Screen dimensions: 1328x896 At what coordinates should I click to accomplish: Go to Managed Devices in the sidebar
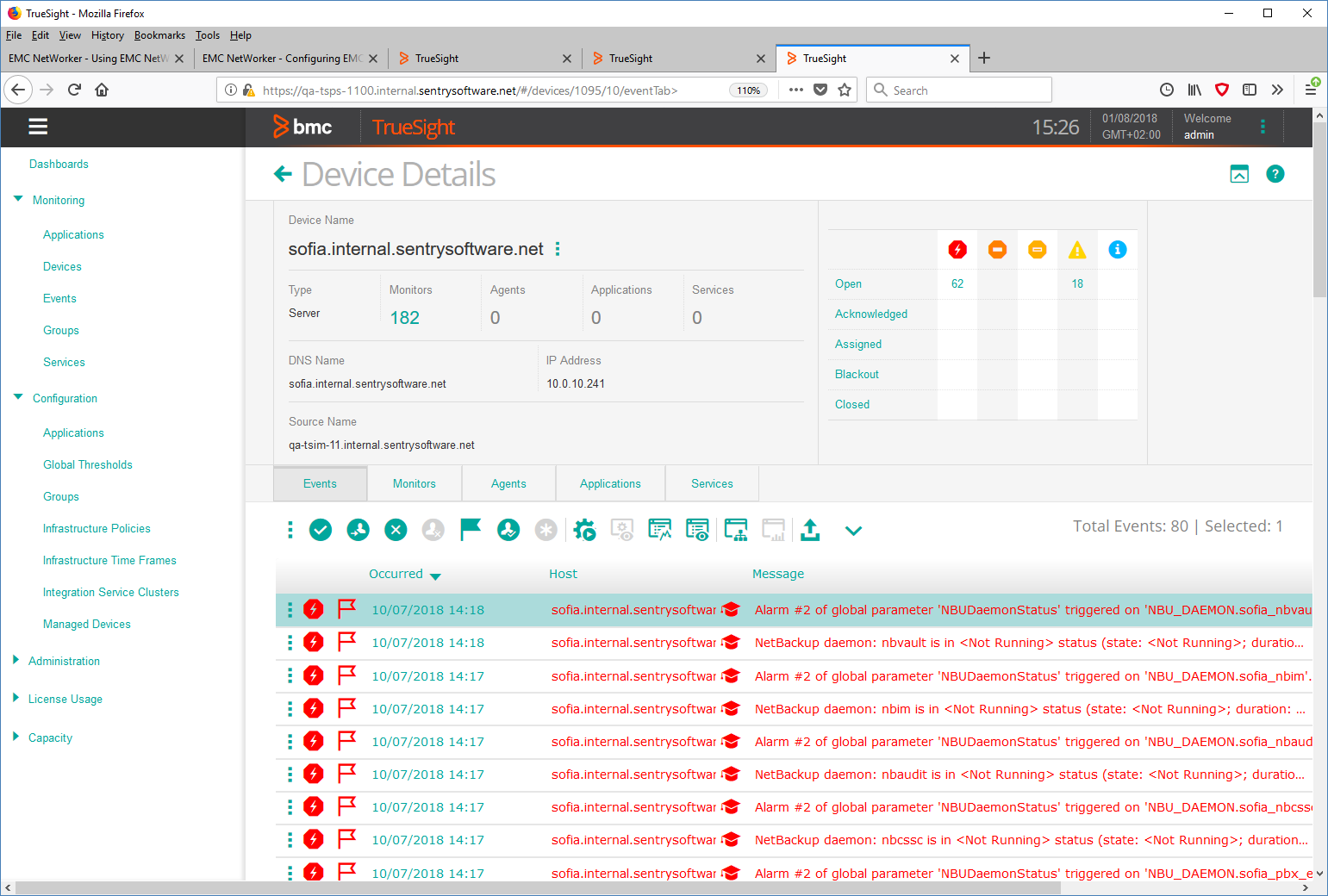click(86, 623)
